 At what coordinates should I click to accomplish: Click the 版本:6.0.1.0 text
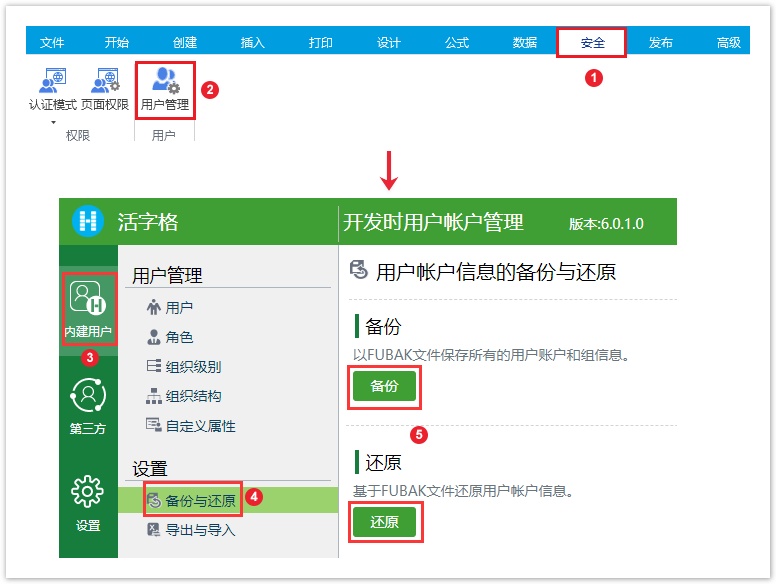tap(606, 224)
